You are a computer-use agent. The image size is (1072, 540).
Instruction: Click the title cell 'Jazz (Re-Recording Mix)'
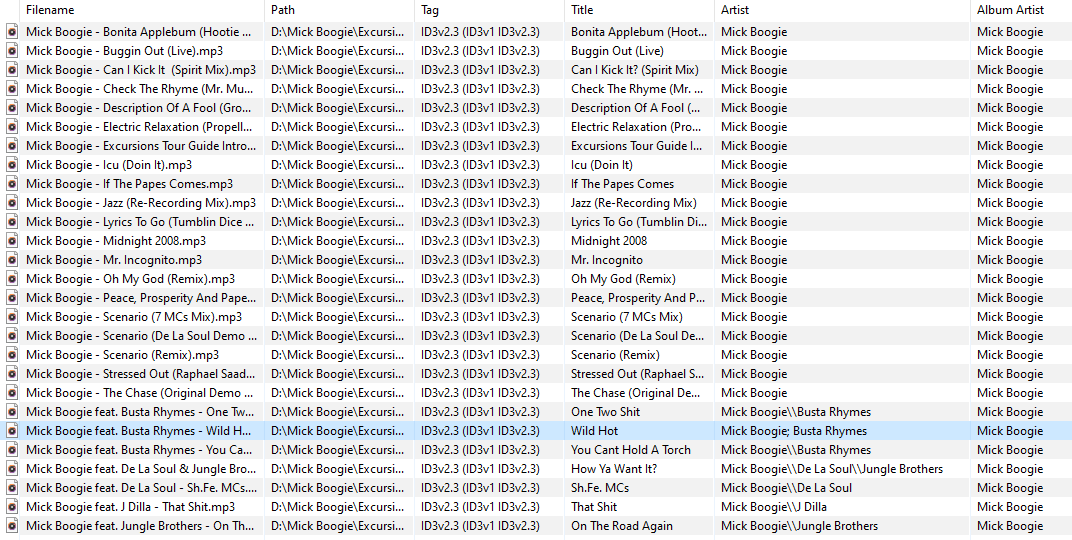634,203
